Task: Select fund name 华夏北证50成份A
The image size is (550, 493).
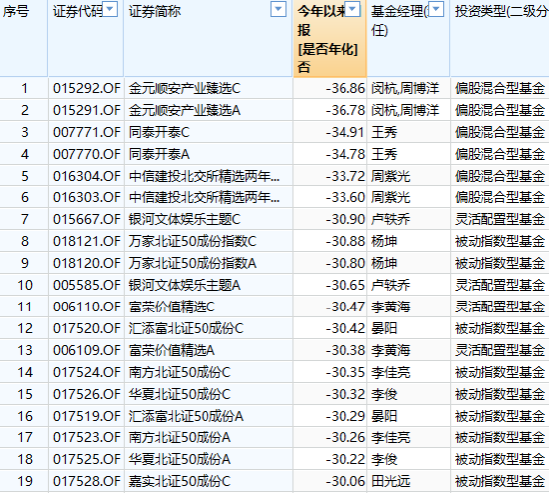Action: pos(180,459)
